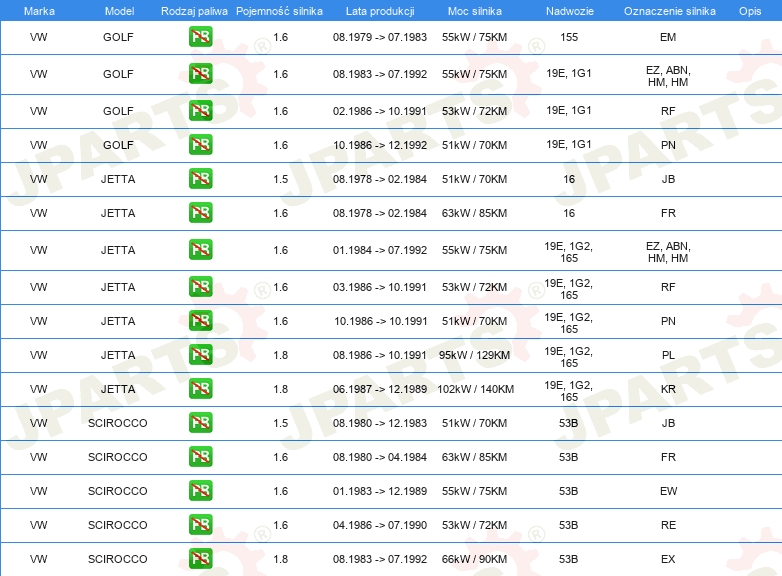Viewport: 782px width, 576px height.
Task: Click date range 08.1980 -> 12.1983
Action: tap(380, 423)
